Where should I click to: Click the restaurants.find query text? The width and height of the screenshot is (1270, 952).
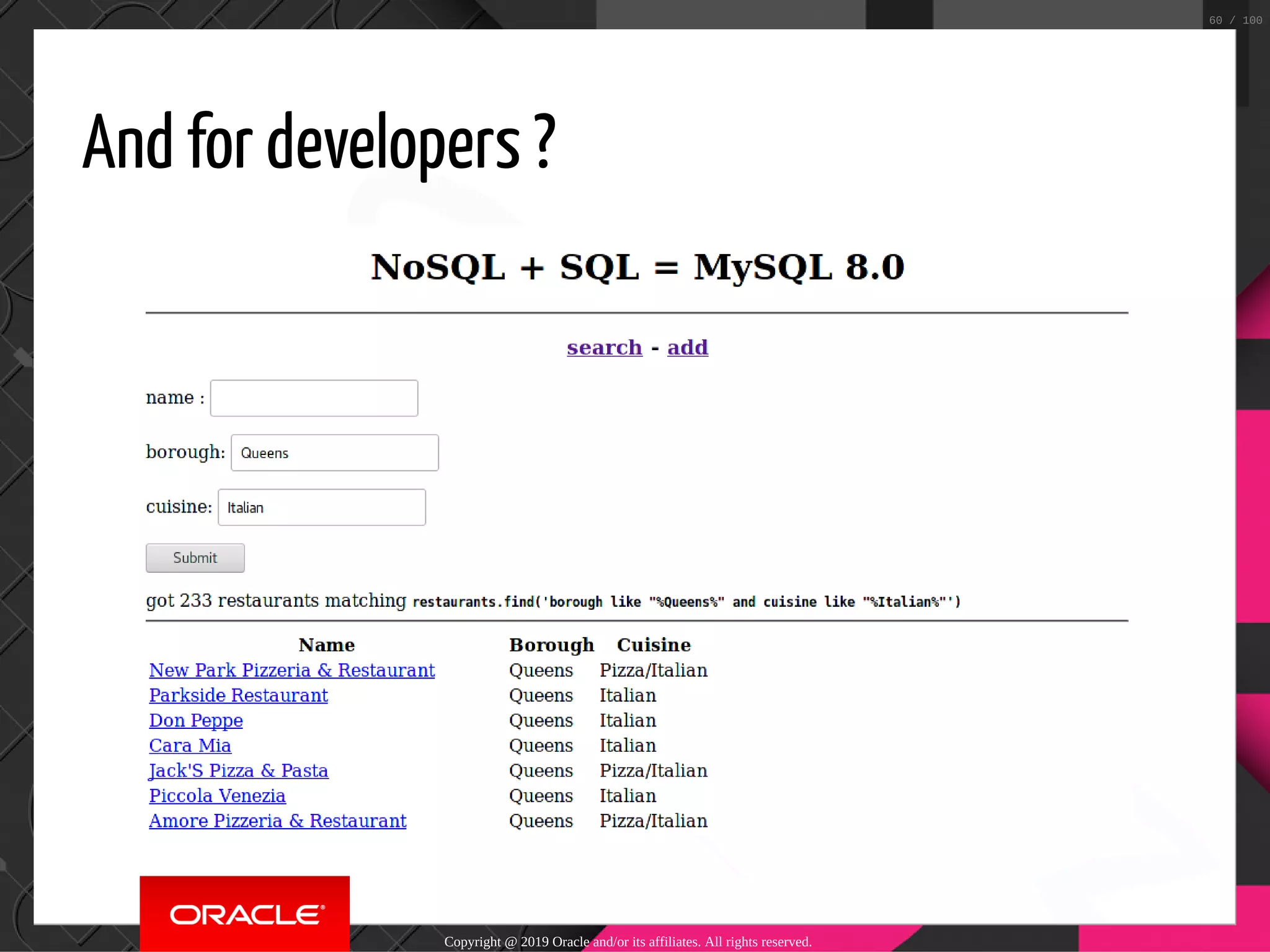click(686, 602)
